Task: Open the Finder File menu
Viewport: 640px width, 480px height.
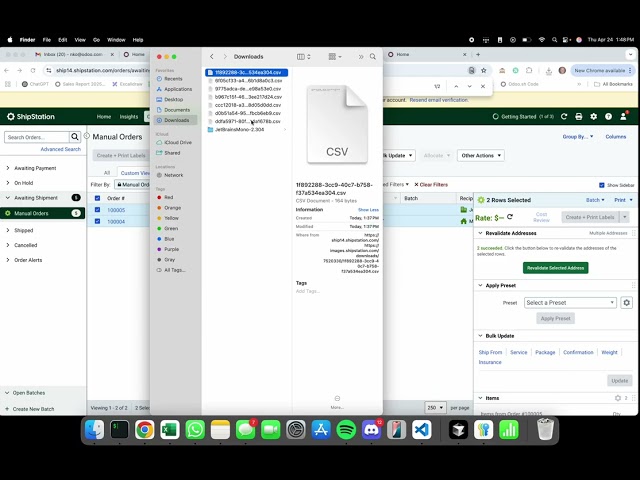Action: (x=47, y=40)
